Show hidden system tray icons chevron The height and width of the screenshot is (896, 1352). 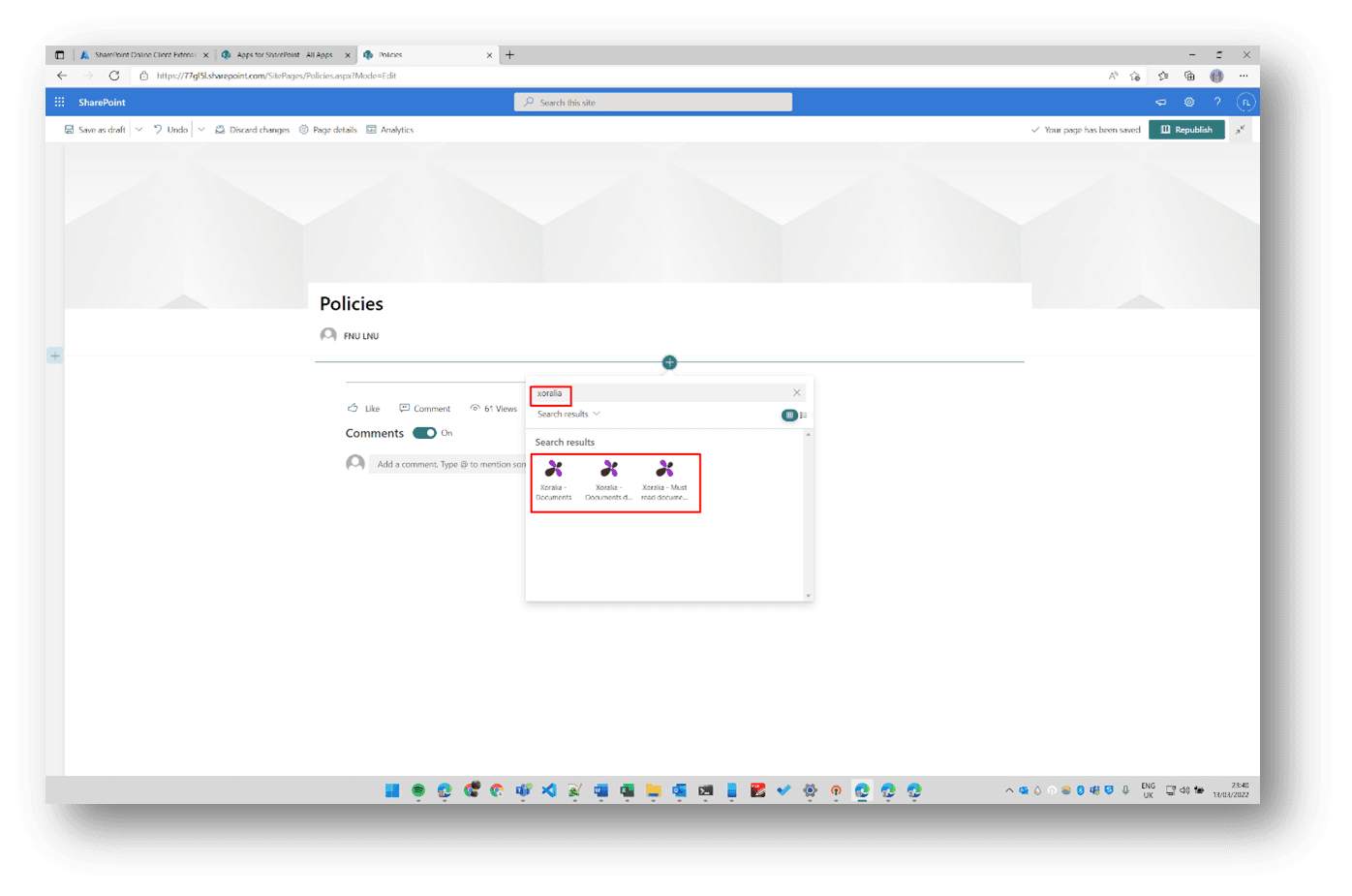1009,790
